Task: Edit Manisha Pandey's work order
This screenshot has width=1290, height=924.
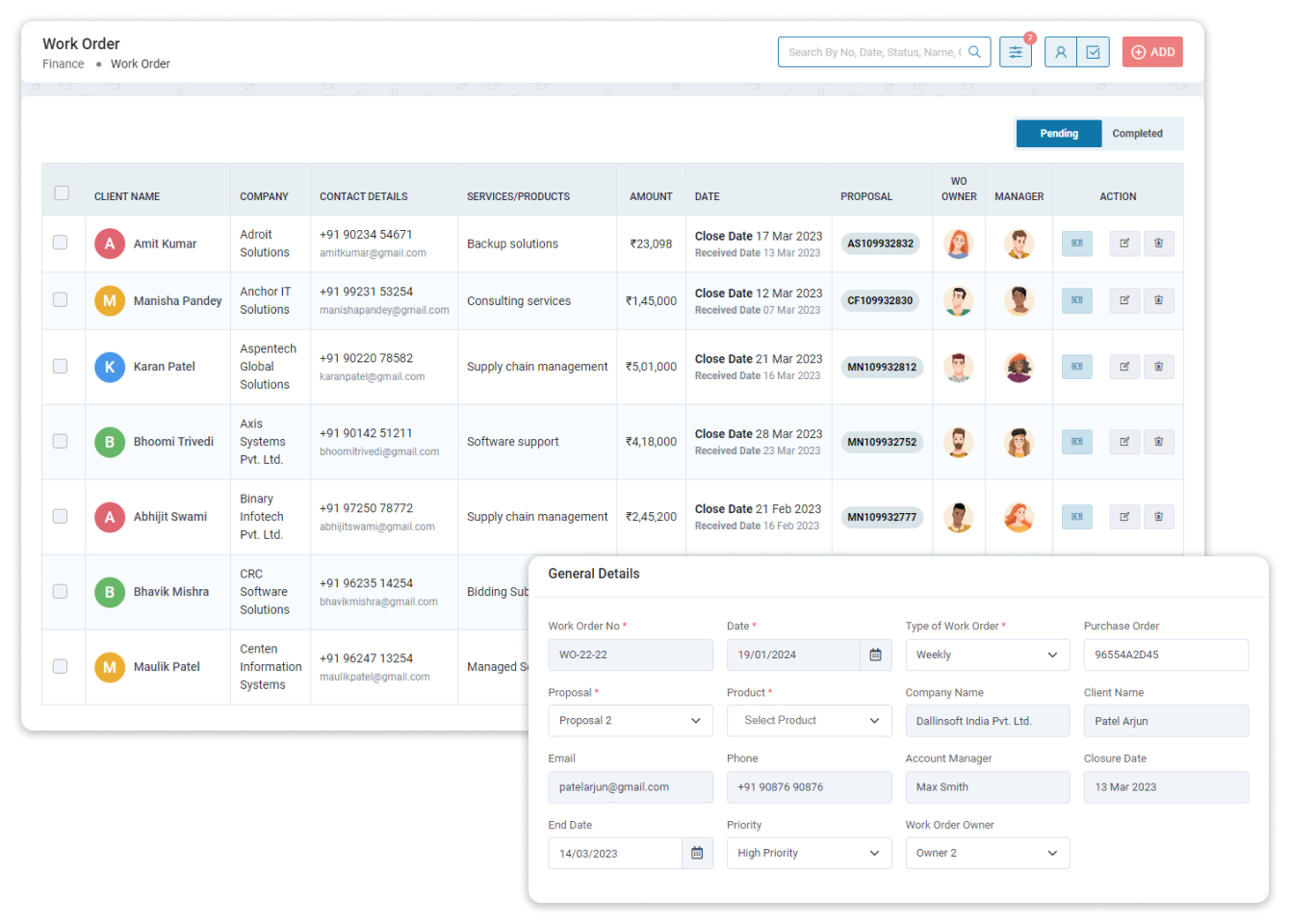Action: [x=1124, y=300]
